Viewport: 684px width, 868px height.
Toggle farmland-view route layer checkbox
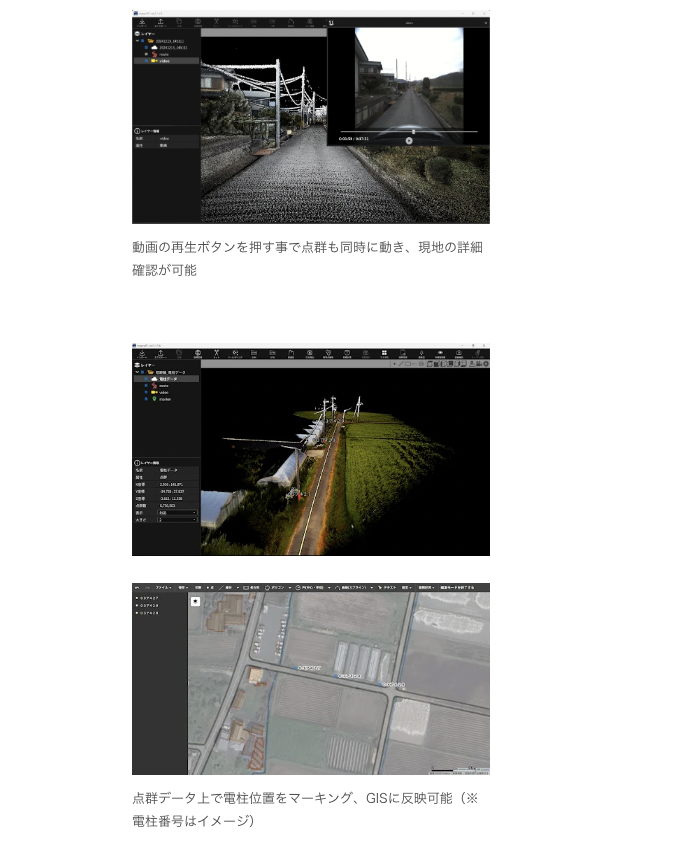[x=146, y=386]
